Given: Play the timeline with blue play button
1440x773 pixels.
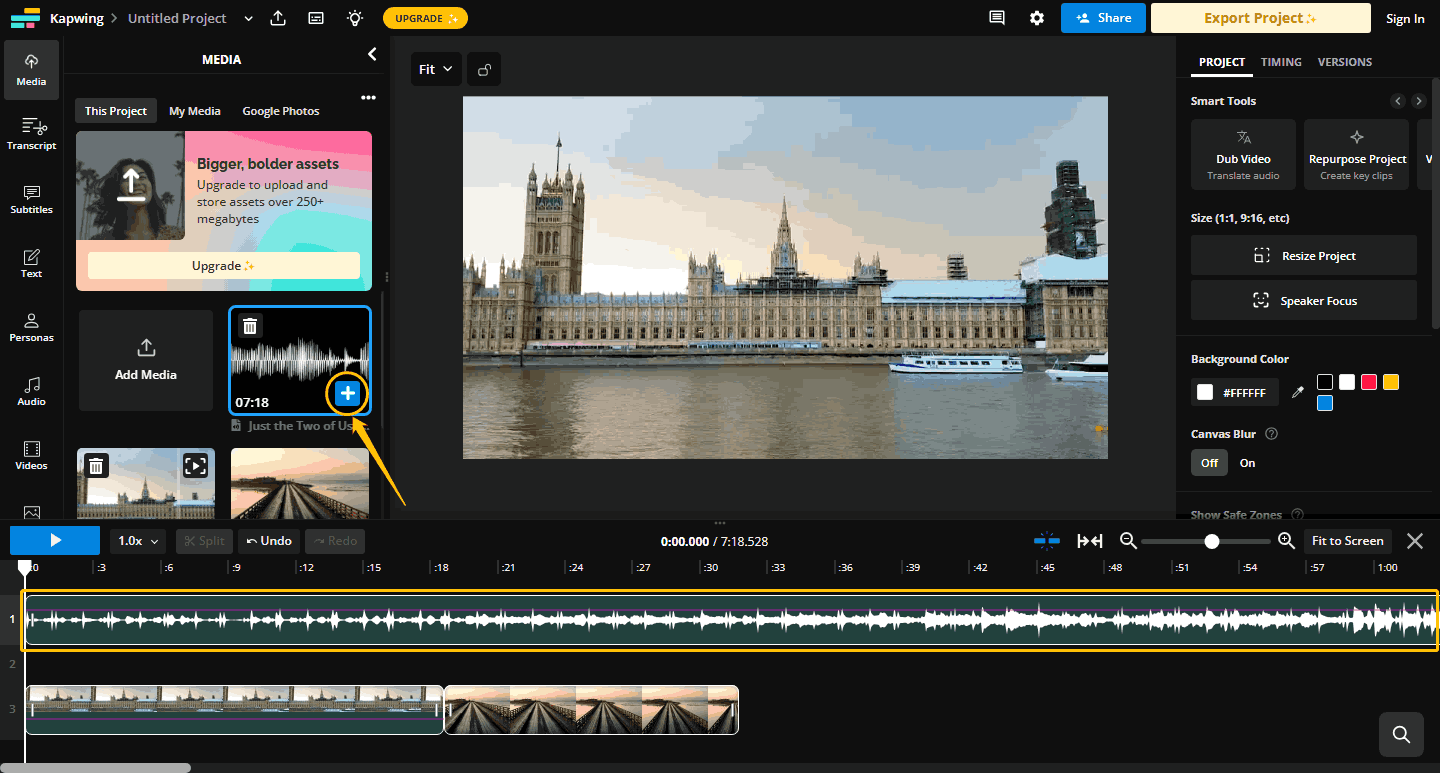Looking at the screenshot, I should point(55,540).
